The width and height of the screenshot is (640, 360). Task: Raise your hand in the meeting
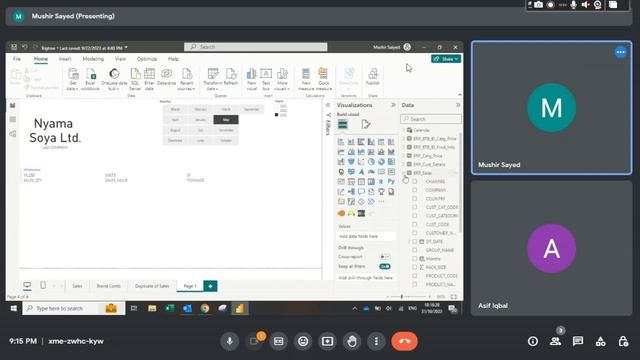click(352, 341)
